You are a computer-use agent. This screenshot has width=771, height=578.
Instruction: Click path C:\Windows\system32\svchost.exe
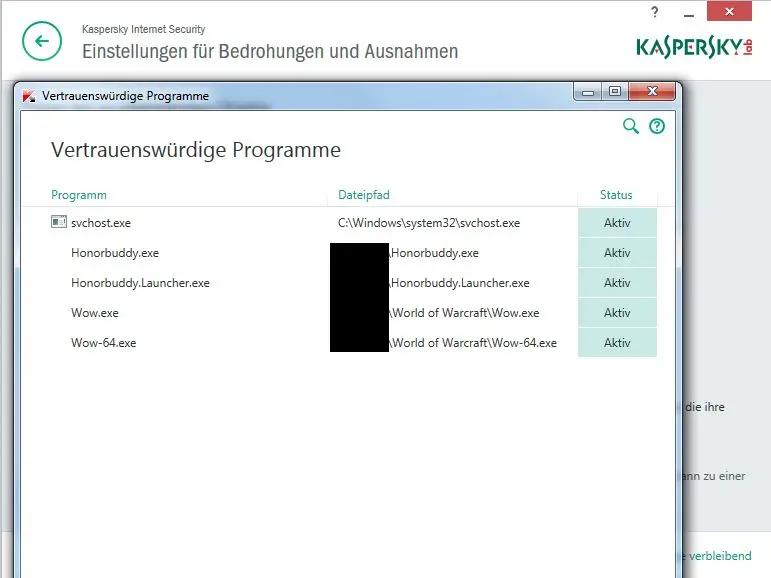coord(429,223)
